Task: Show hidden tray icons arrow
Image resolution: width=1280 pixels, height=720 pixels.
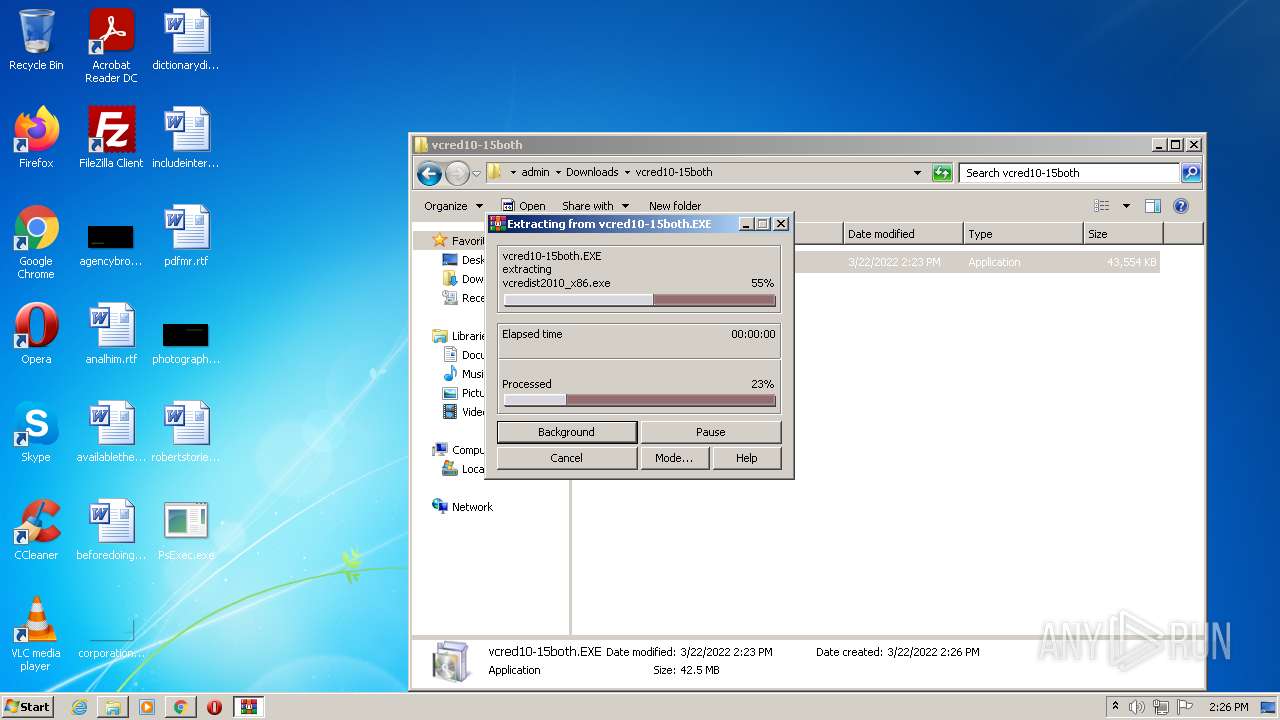Action: click(1115, 707)
